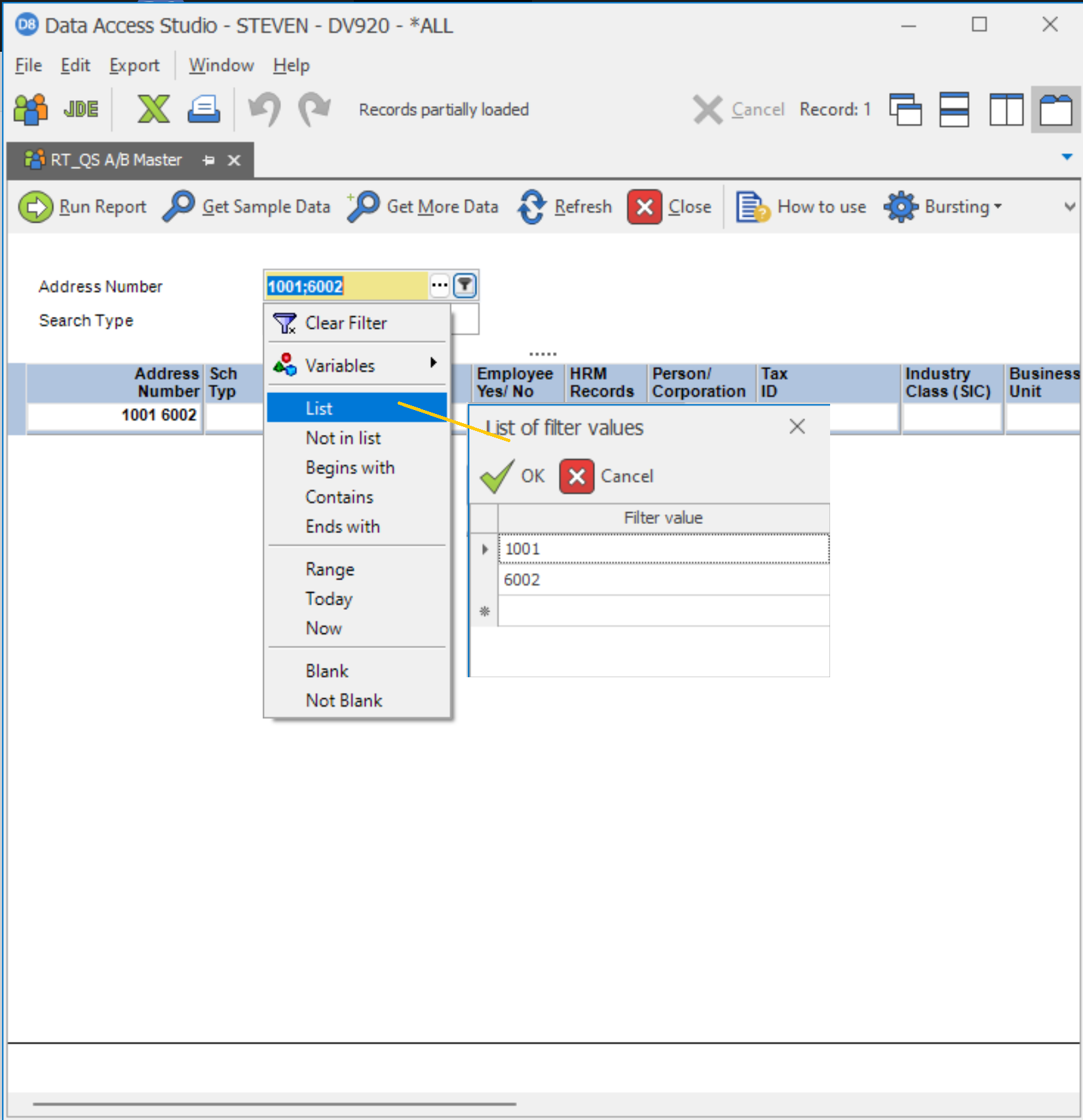
Task: Export to Excel using the green X icon
Action: coord(153,109)
